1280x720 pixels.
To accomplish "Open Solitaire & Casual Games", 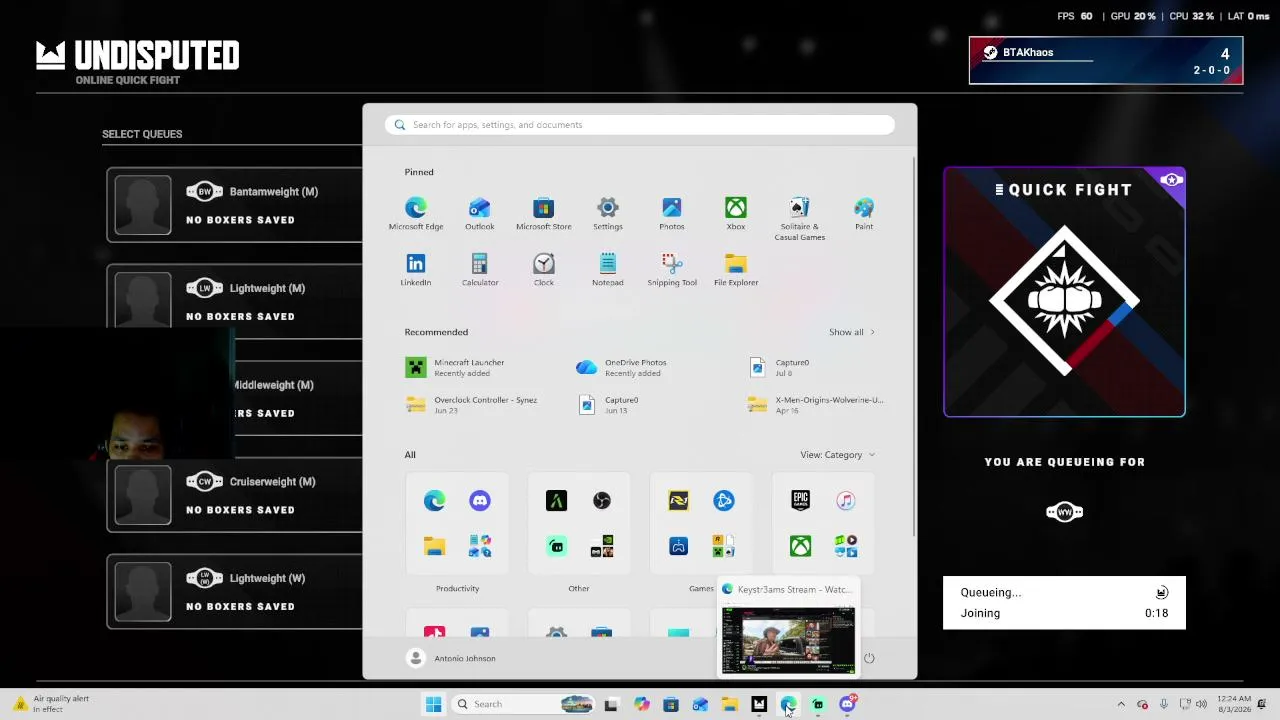I will tap(800, 218).
